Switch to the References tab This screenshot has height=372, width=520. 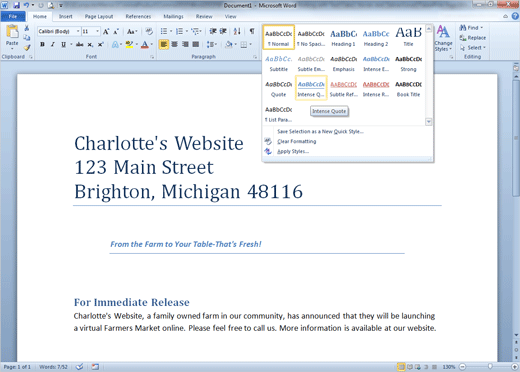click(138, 16)
